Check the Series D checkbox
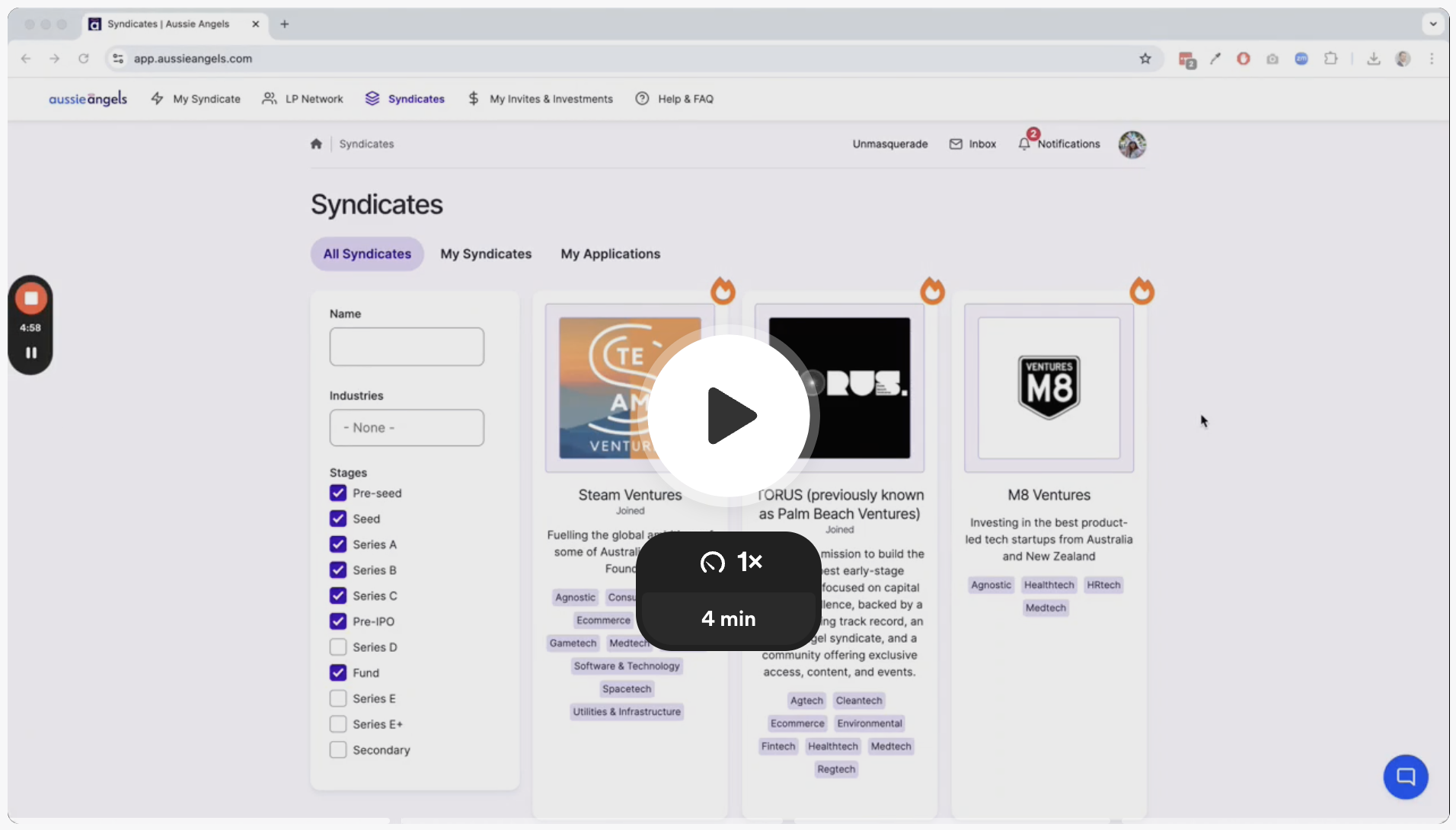This screenshot has width=1456, height=830. 338,647
